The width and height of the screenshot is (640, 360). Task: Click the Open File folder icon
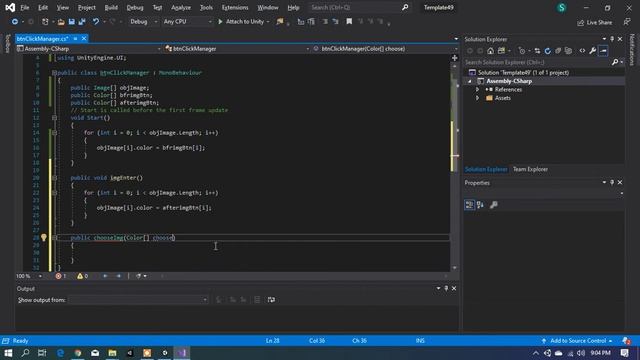coord(61,22)
